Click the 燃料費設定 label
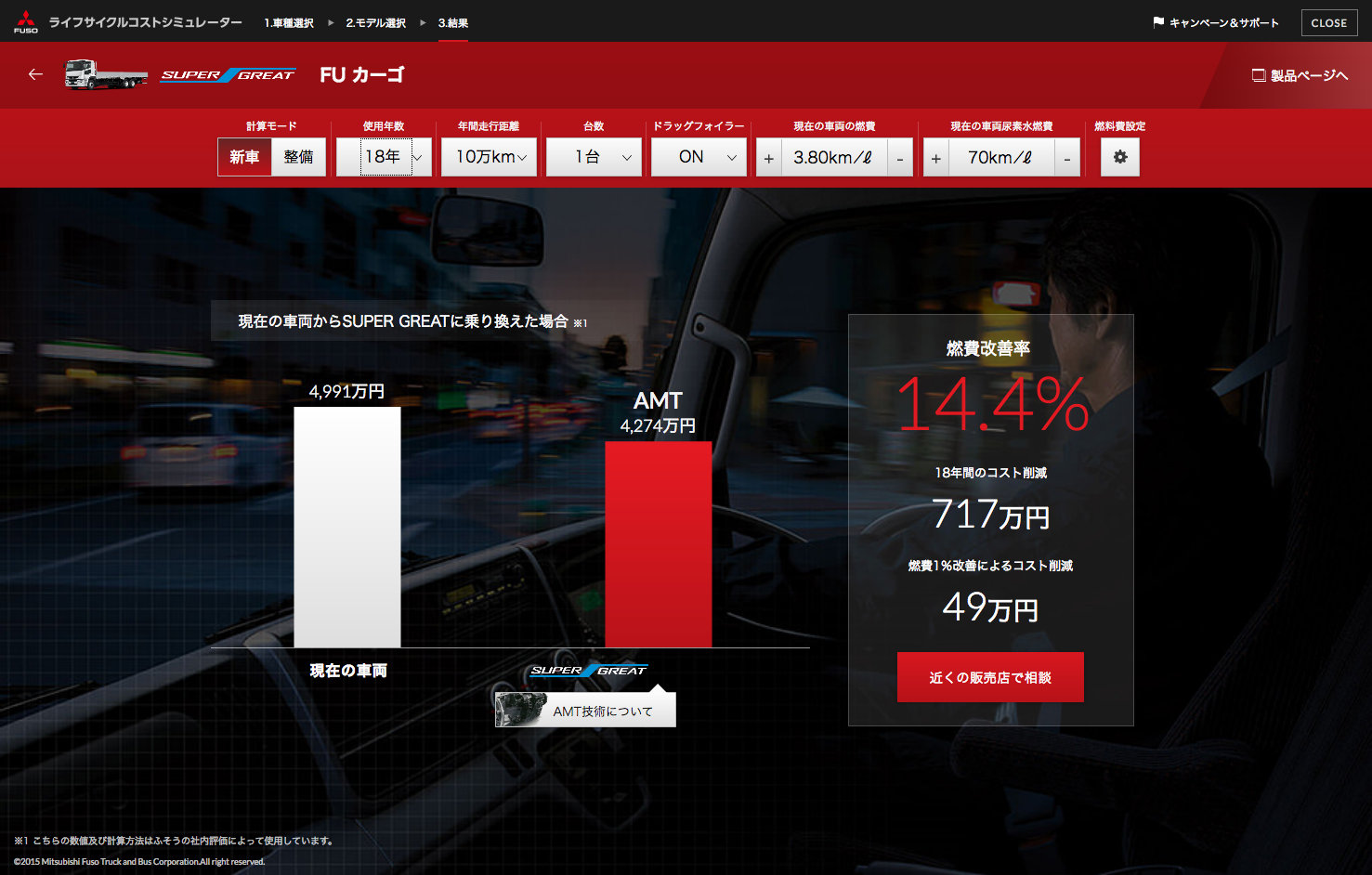 tap(1120, 126)
